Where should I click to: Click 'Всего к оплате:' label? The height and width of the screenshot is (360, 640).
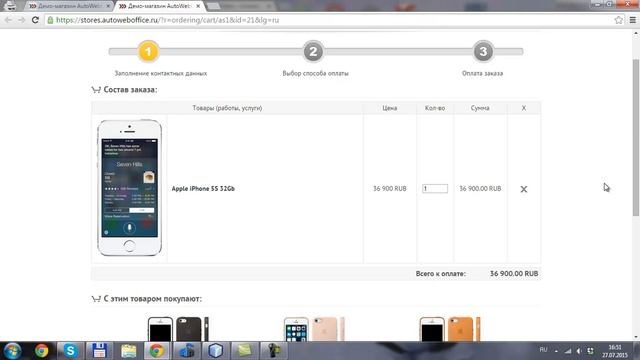[441, 273]
